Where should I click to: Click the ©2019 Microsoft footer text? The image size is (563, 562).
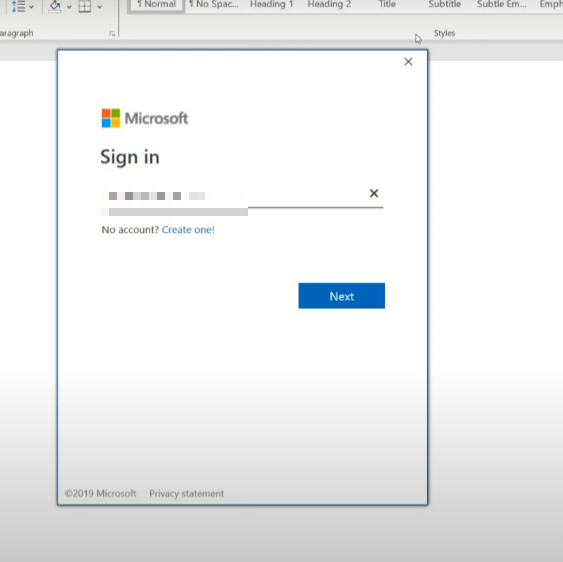click(101, 493)
